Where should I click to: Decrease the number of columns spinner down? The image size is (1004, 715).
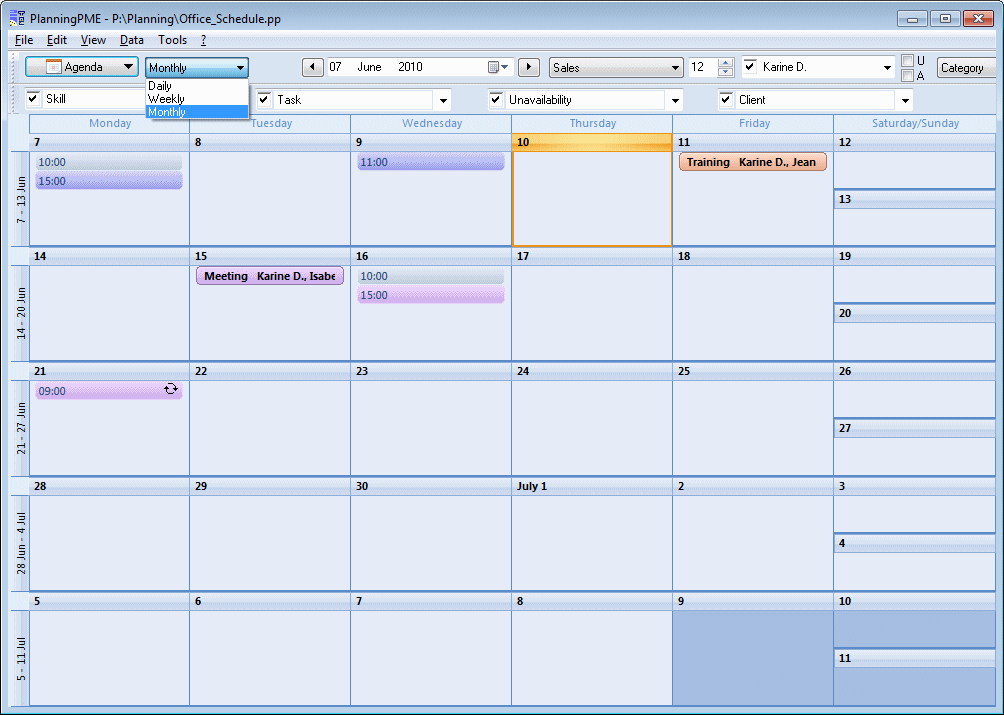pyautogui.click(x=725, y=72)
